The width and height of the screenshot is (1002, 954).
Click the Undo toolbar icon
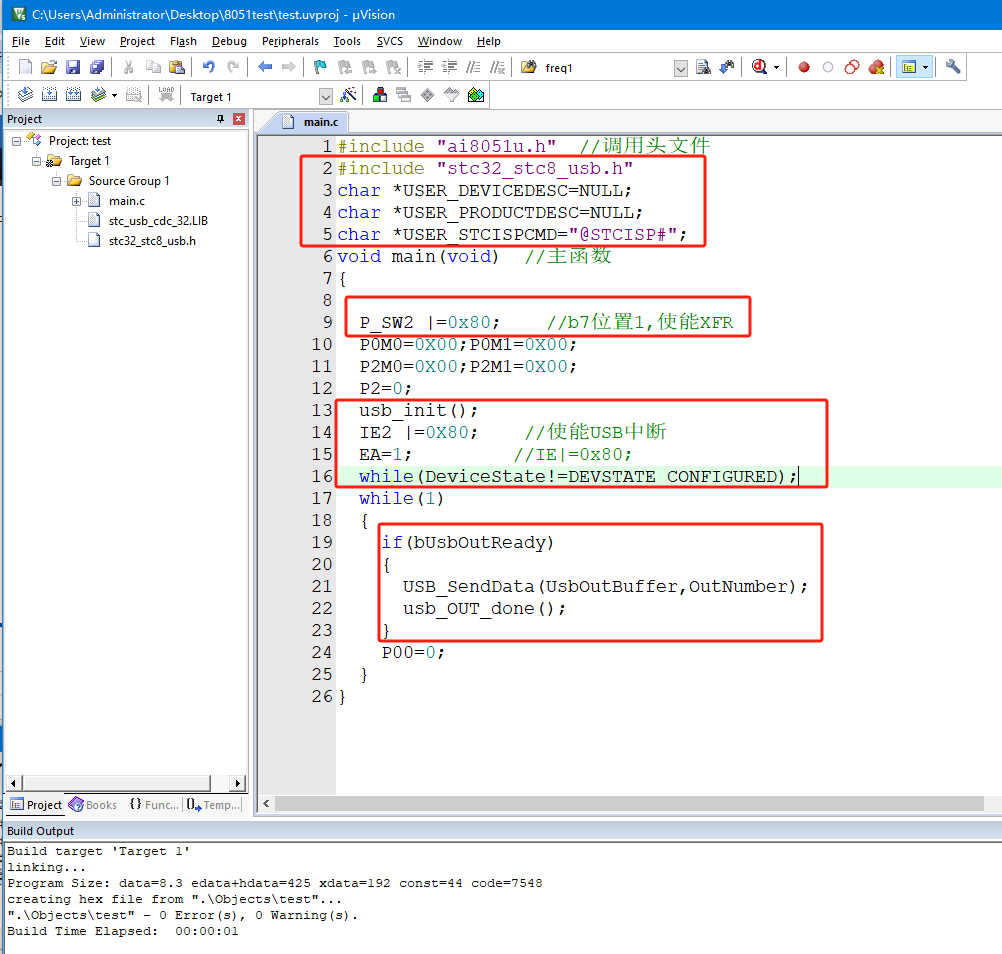208,67
